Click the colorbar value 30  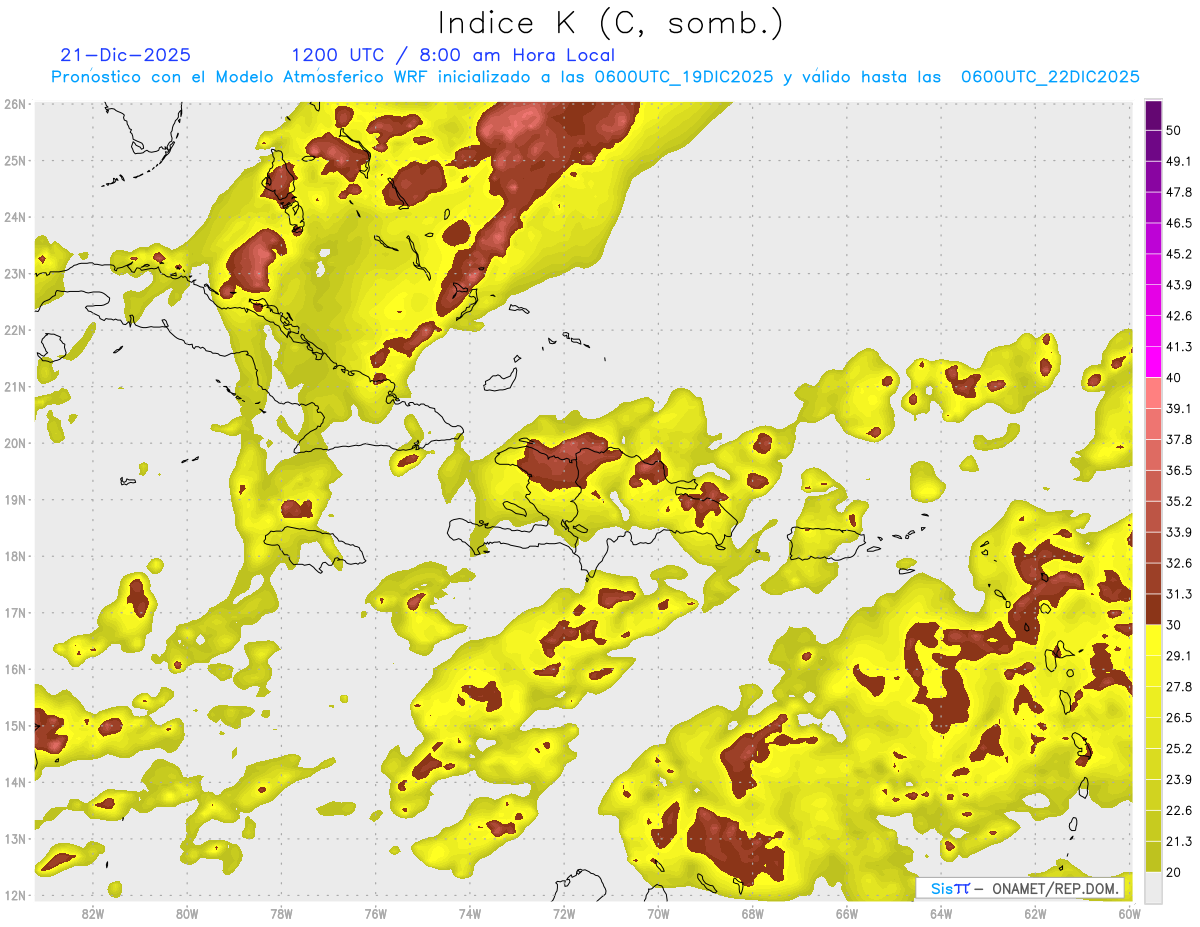(x=1173, y=625)
